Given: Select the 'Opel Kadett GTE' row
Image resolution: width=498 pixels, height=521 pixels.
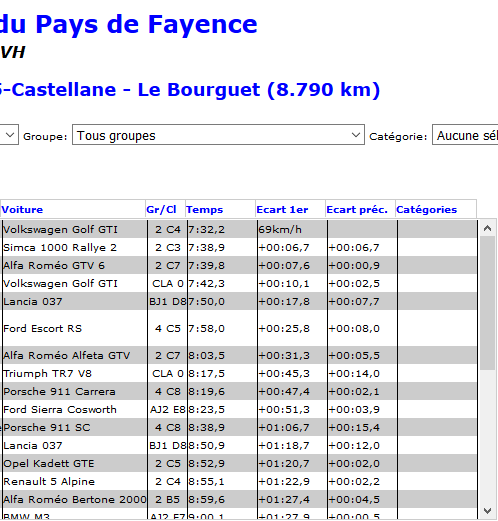Looking at the screenshot, I should click(x=239, y=464).
